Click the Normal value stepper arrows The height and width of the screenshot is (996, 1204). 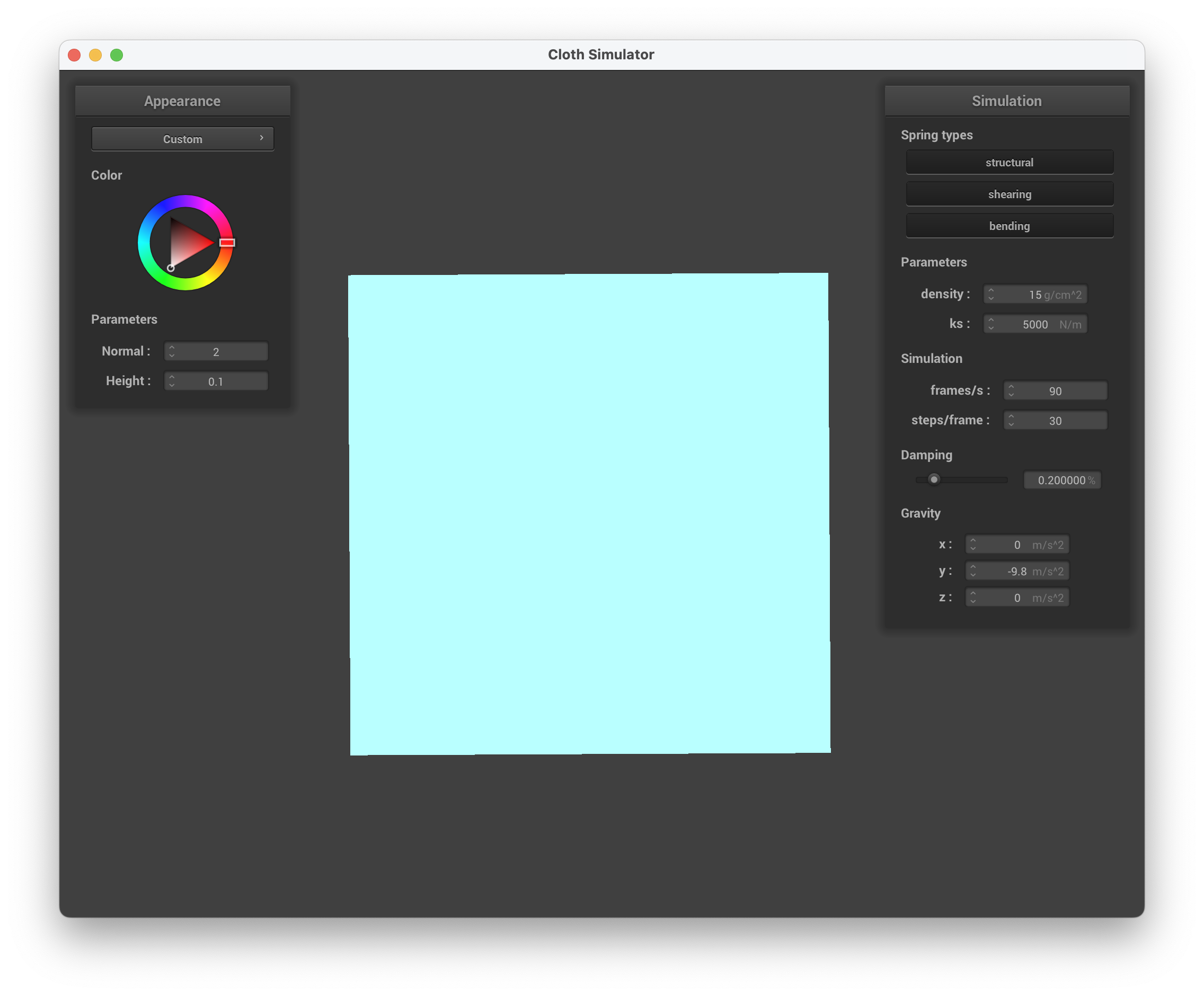coord(171,351)
